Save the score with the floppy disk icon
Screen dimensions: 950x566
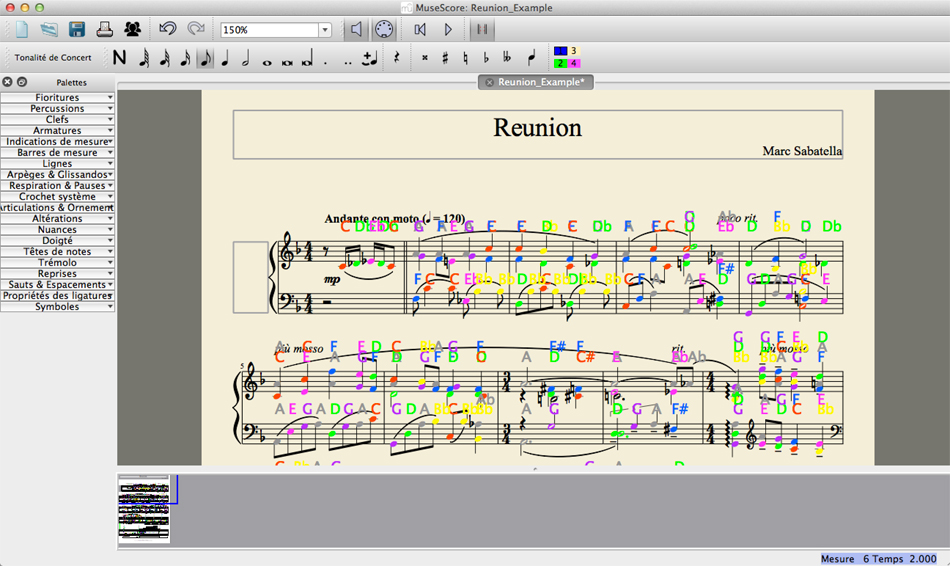[x=77, y=29]
